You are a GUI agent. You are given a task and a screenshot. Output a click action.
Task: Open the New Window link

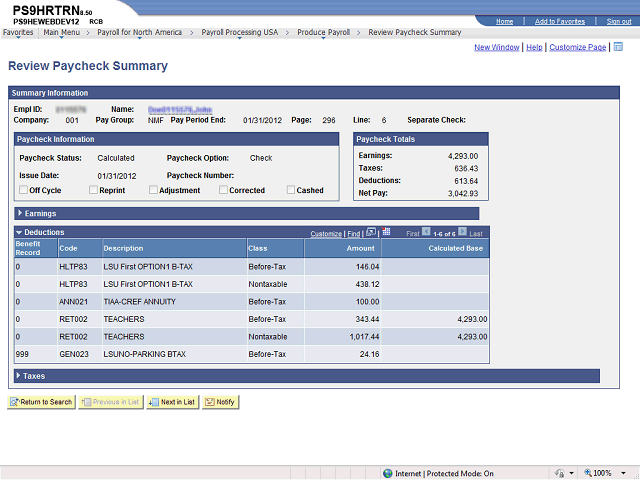[x=496, y=47]
